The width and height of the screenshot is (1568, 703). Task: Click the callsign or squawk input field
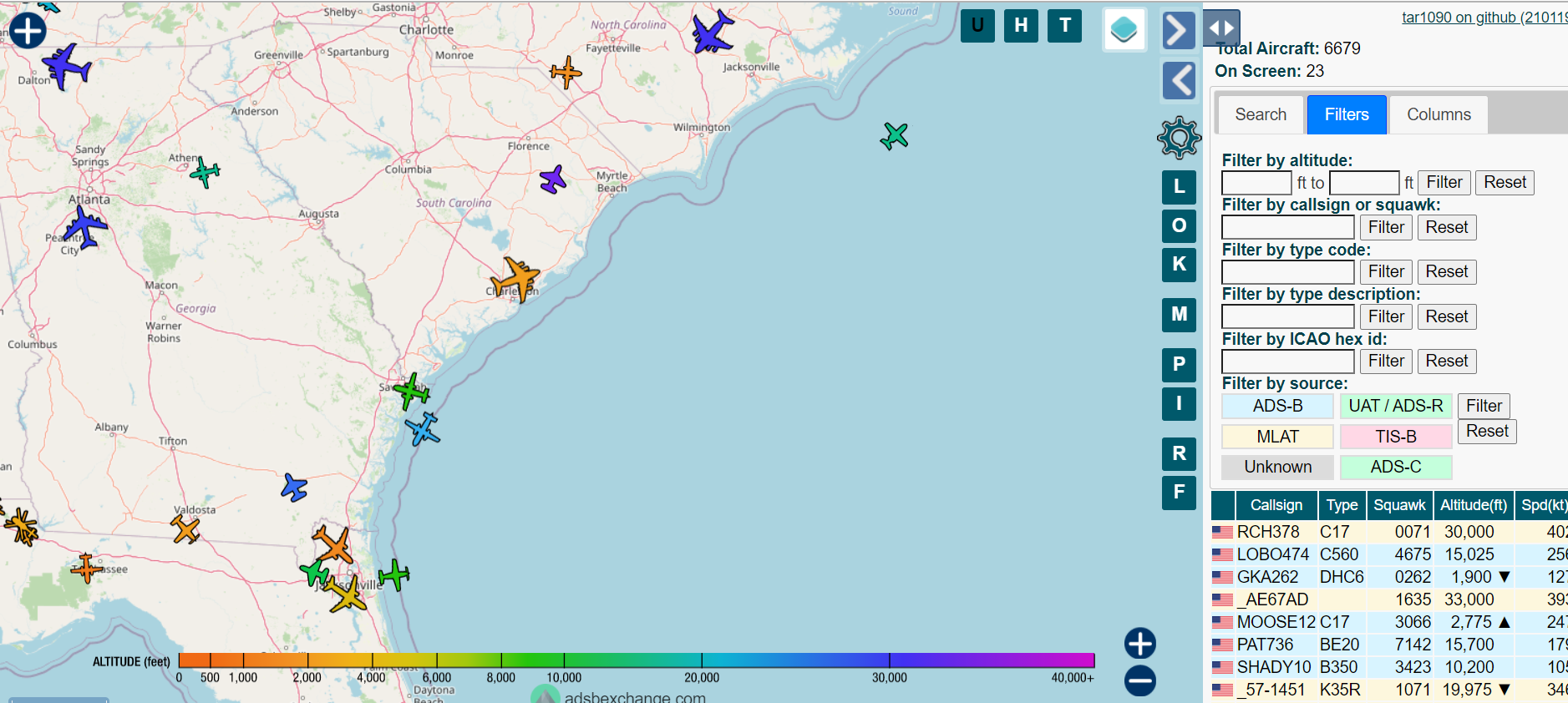point(1288,227)
